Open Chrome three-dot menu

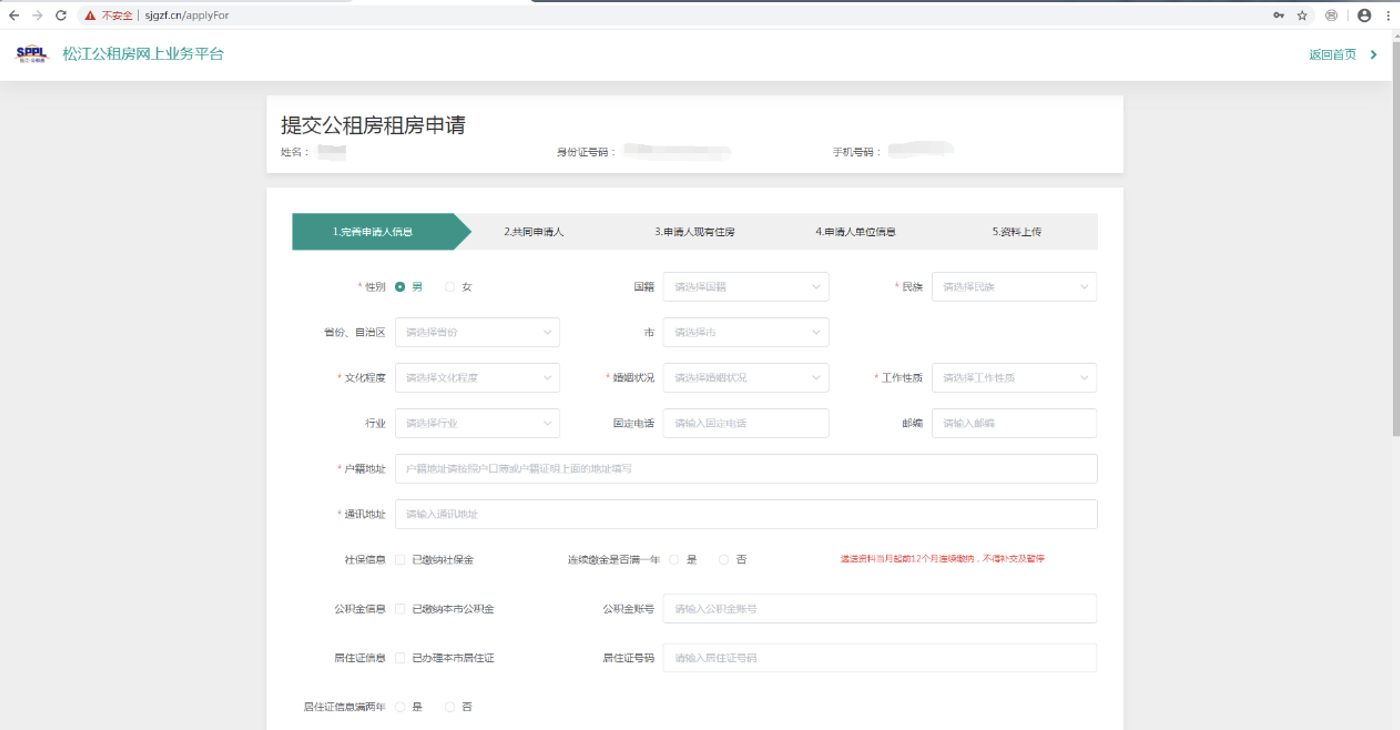point(1388,16)
